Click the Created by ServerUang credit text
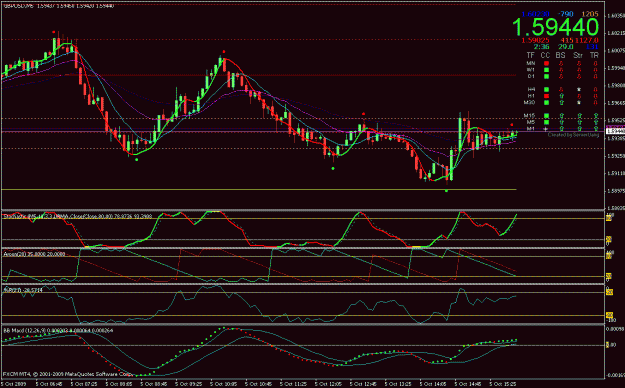Screen dimensions: 625x388 point(573,135)
